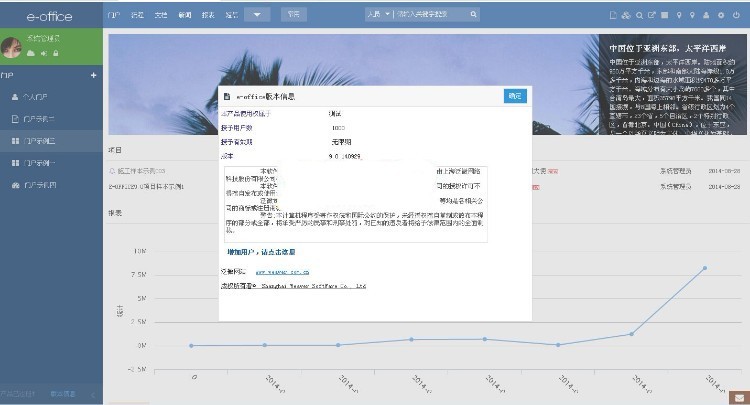Click the user profile icon in top bar
The image size is (750, 405).
click(707, 15)
